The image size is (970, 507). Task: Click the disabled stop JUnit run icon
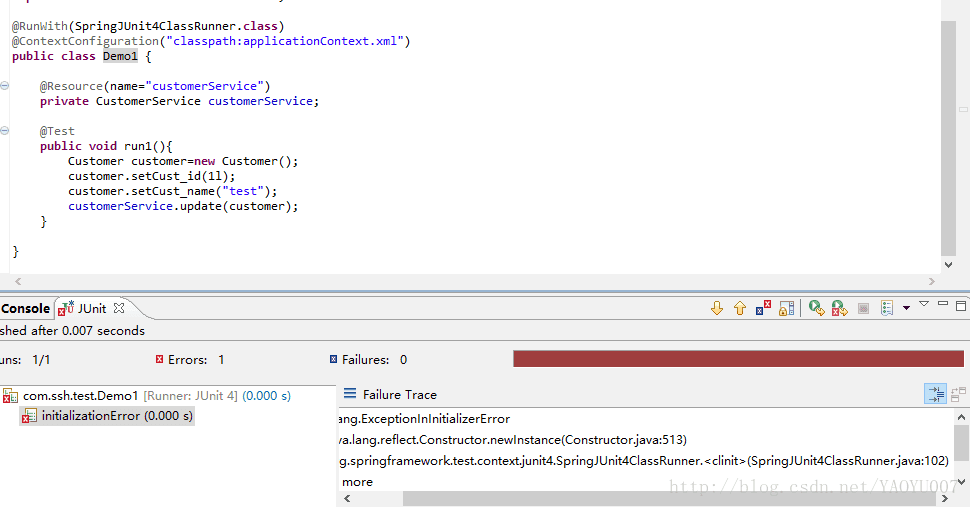864,309
